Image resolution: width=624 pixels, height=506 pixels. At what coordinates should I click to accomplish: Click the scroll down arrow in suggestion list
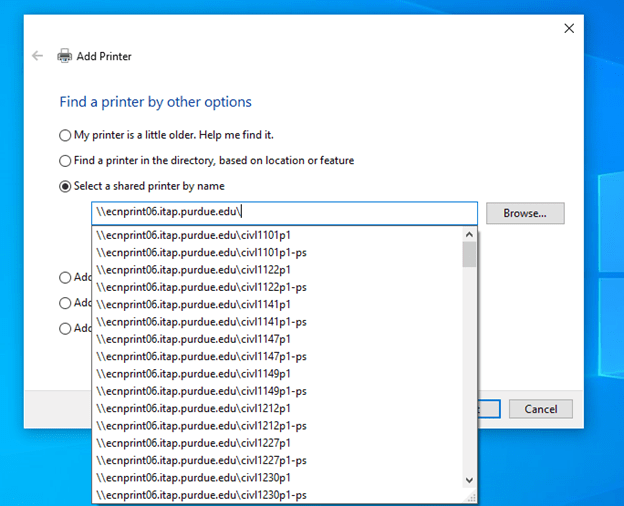point(469,480)
